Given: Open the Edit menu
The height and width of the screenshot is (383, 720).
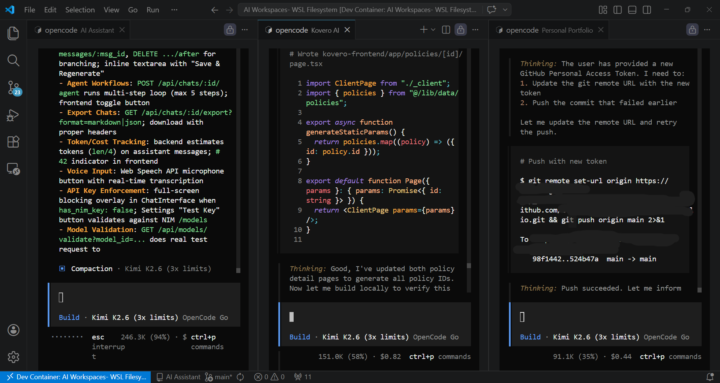Looking at the screenshot, I should pyautogui.click(x=50, y=10).
